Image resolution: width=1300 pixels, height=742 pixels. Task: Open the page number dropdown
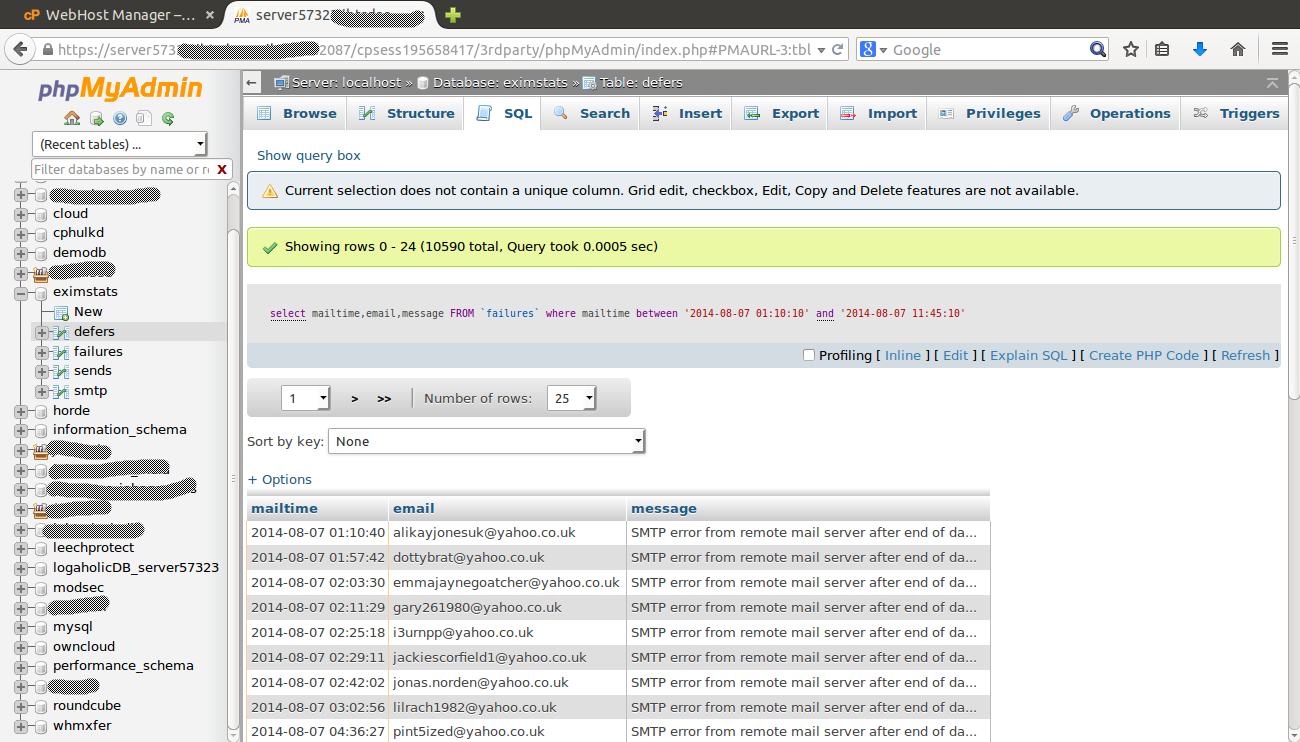pos(306,398)
